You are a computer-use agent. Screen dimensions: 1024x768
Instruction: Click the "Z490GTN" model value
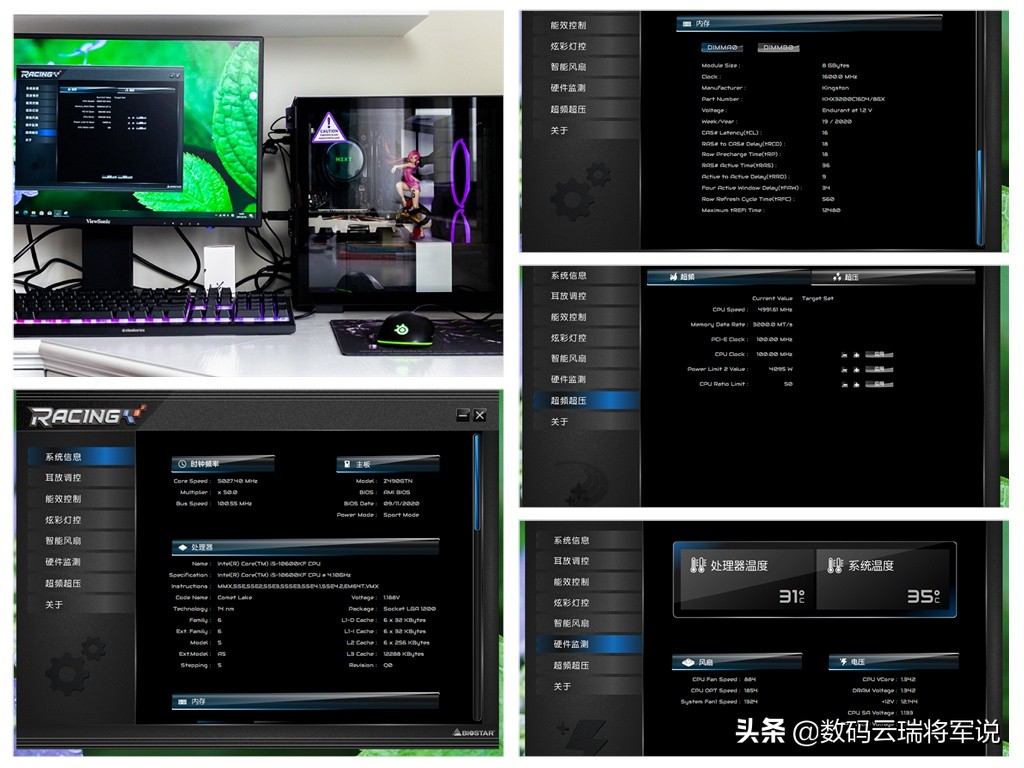coord(398,481)
